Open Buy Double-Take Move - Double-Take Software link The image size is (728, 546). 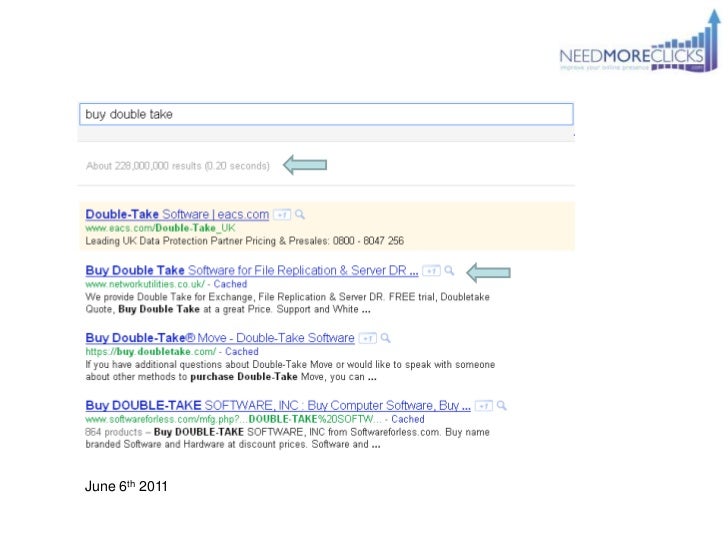tap(220, 338)
